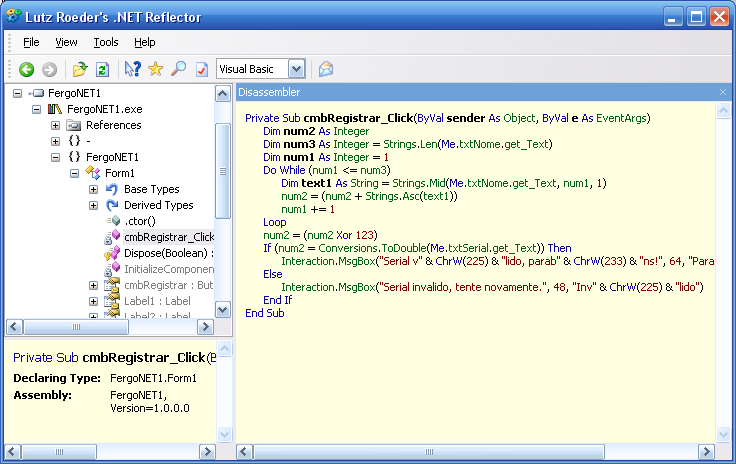
Task: Click the tree scroll up arrow
Action: click(222, 94)
